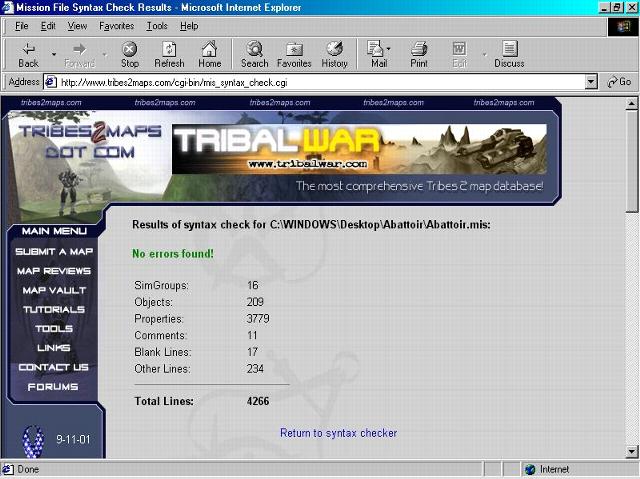Open Map Vault from main menu

click(54, 290)
